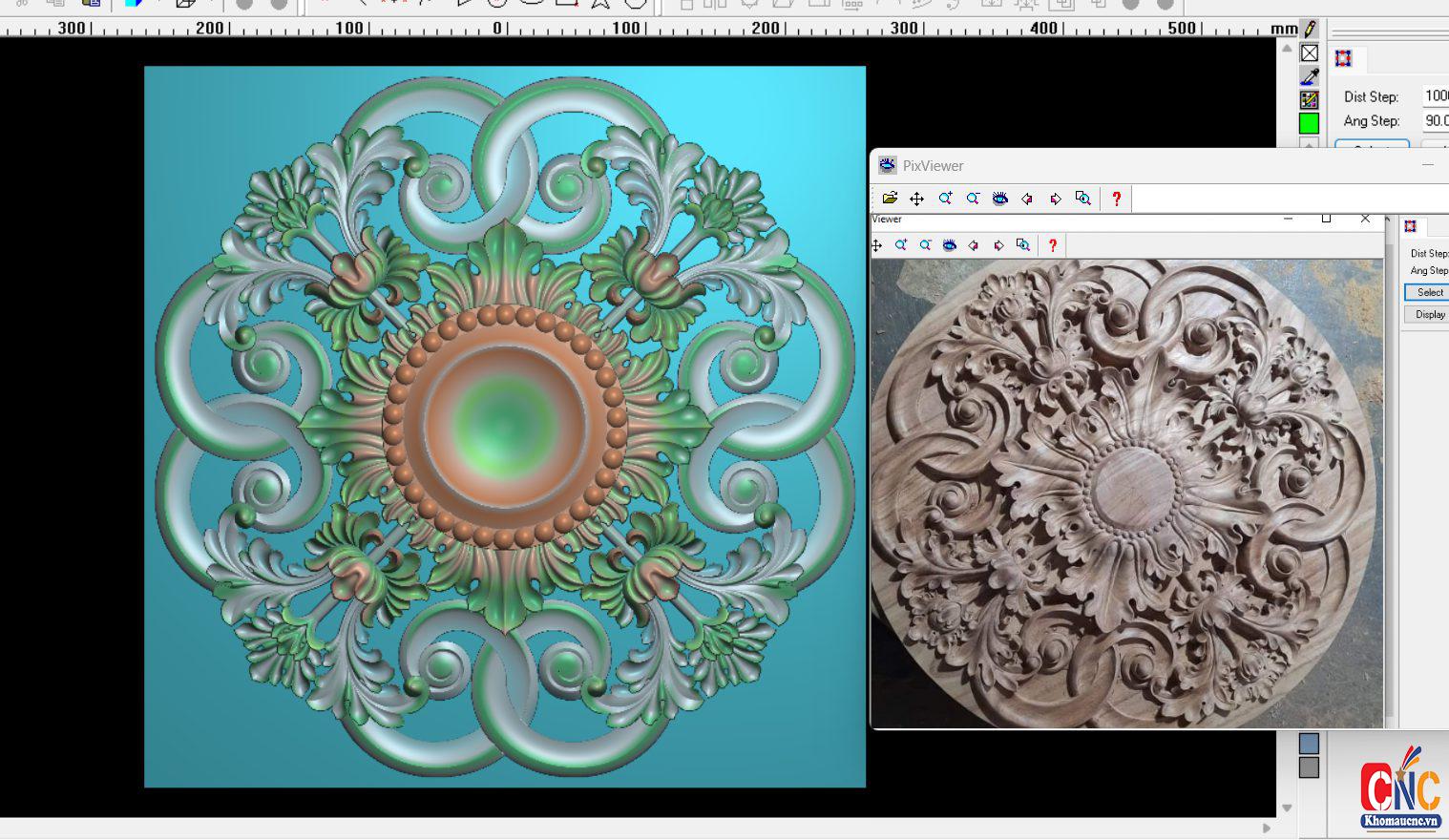This screenshot has height=840, width=1449.
Task: Go to previous image in PixViewer toolbar
Action: [1027, 199]
